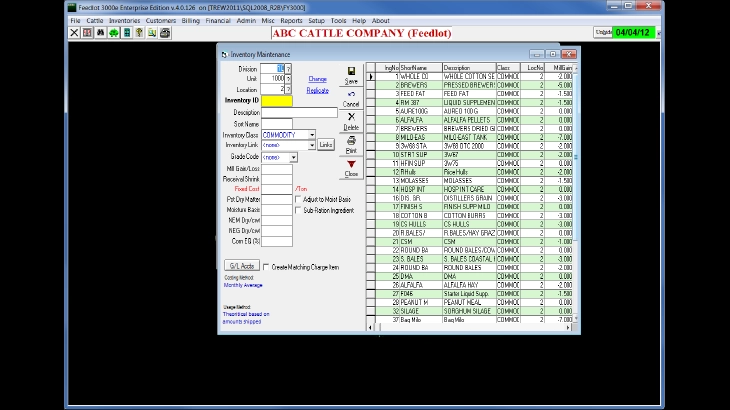Click the Fixed Cost input field
The height and width of the screenshot is (410, 730).
point(277,189)
